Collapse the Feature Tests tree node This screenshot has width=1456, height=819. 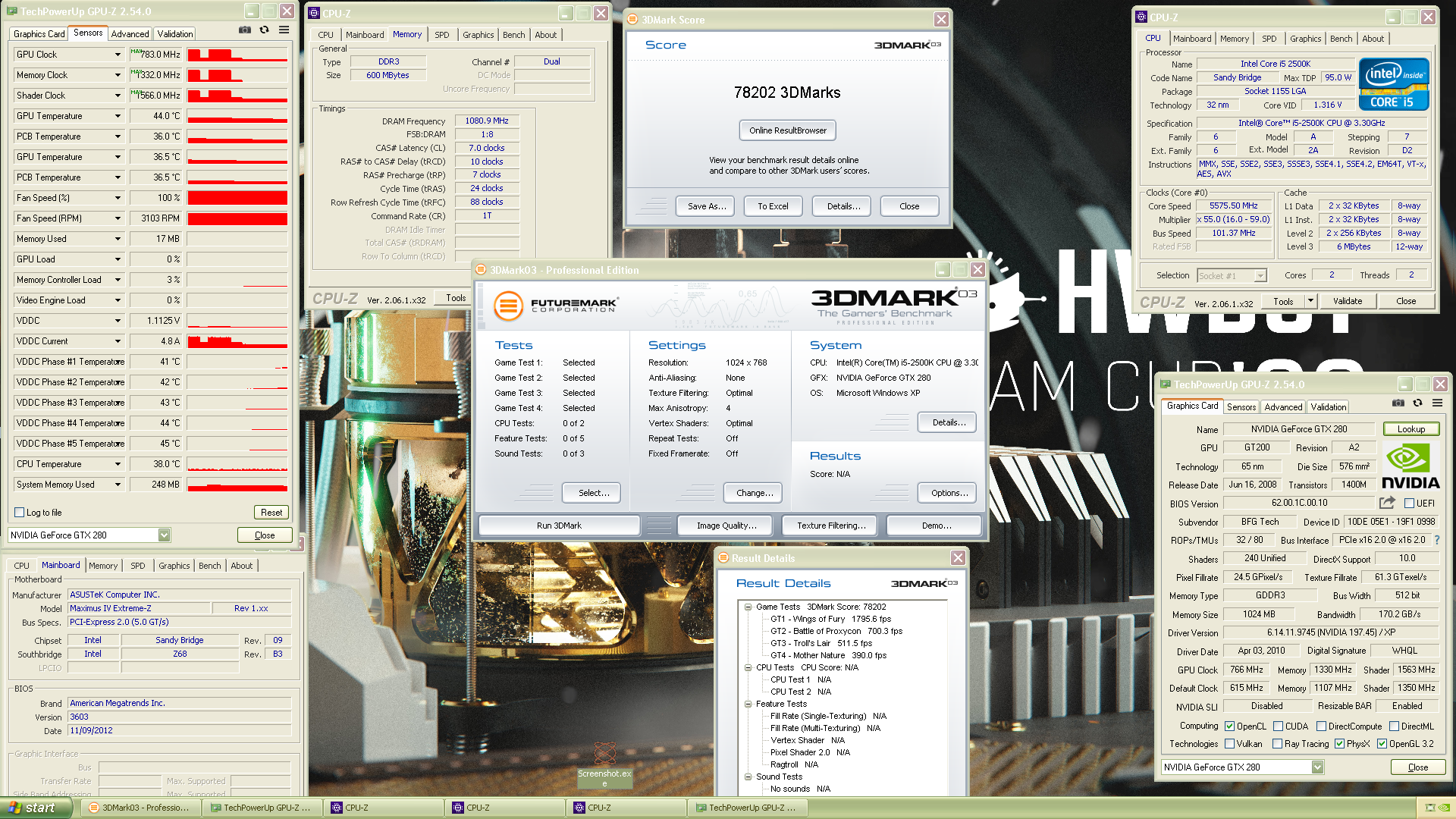tap(748, 704)
